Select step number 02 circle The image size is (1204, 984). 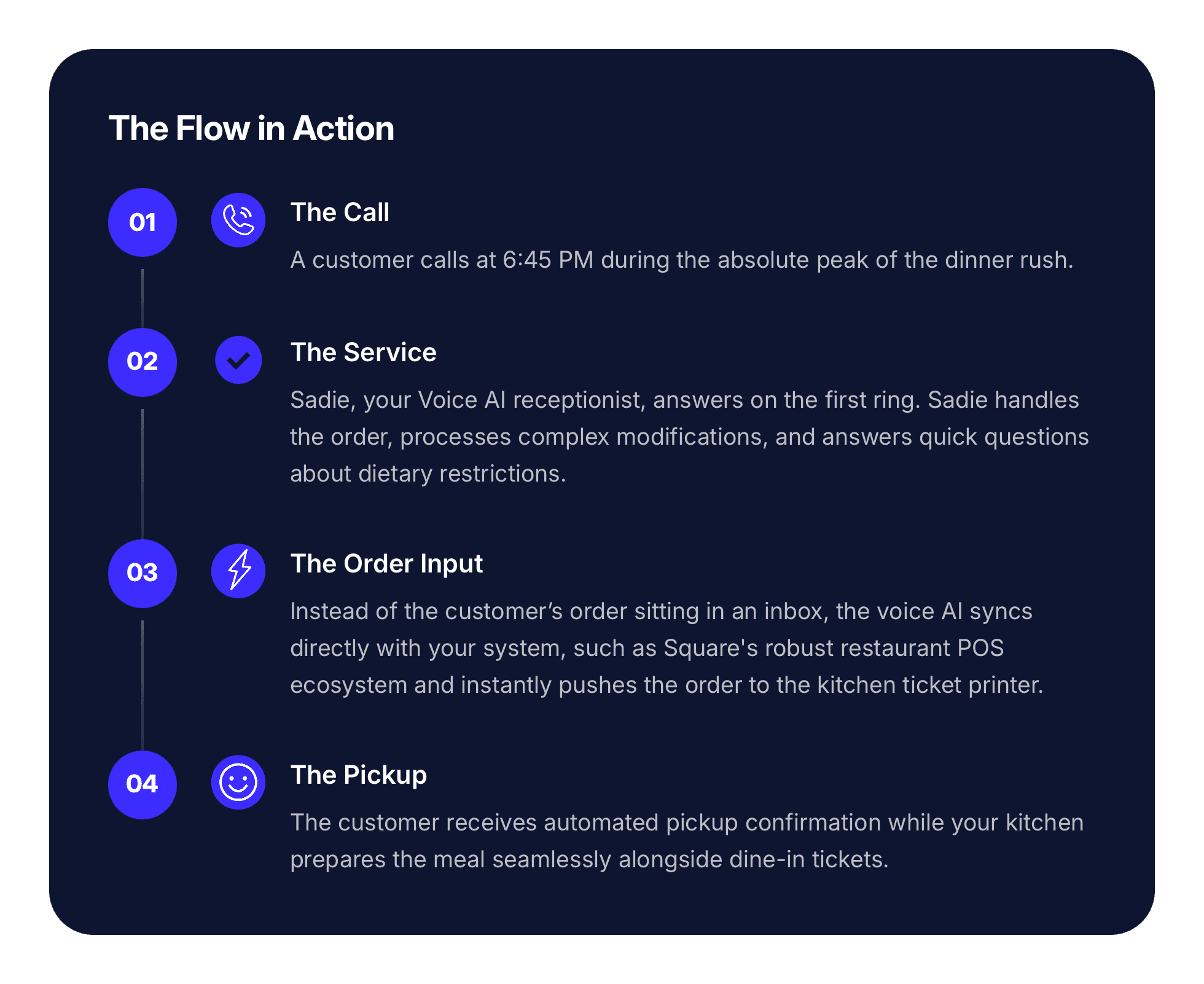(143, 362)
